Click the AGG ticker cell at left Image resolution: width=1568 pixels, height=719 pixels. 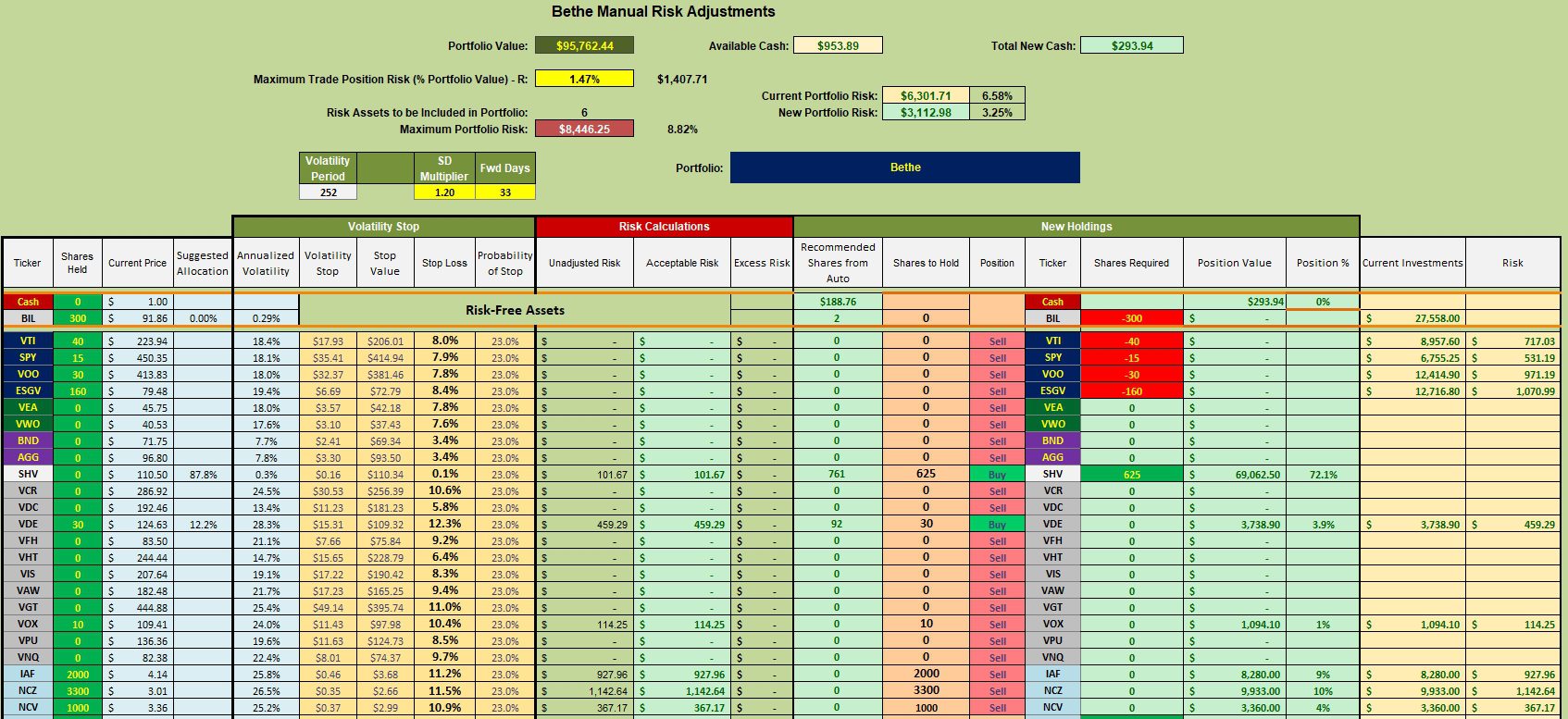pyautogui.click(x=28, y=457)
